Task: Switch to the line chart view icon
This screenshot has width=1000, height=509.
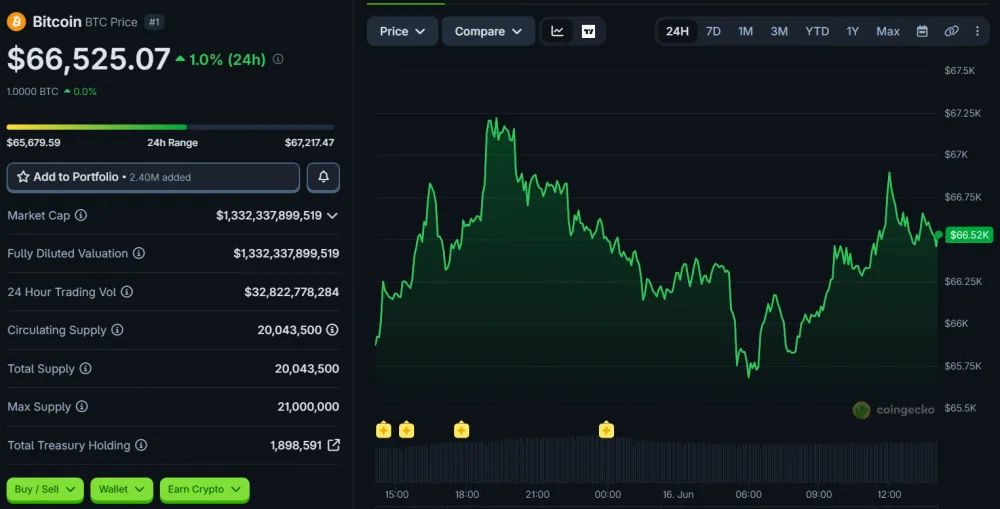Action: click(557, 31)
